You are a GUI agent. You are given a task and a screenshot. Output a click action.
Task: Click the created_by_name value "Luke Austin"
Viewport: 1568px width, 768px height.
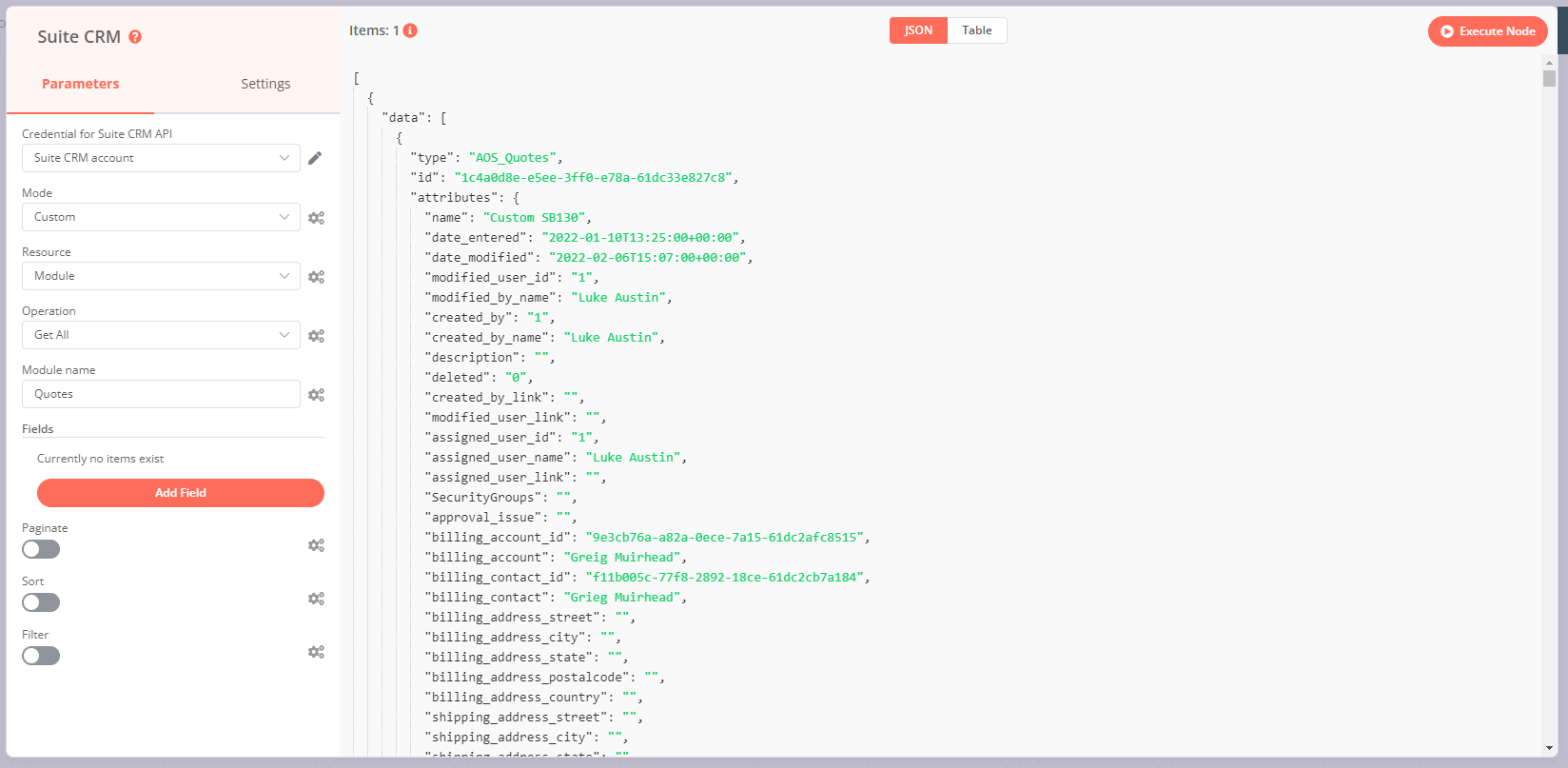(x=611, y=338)
